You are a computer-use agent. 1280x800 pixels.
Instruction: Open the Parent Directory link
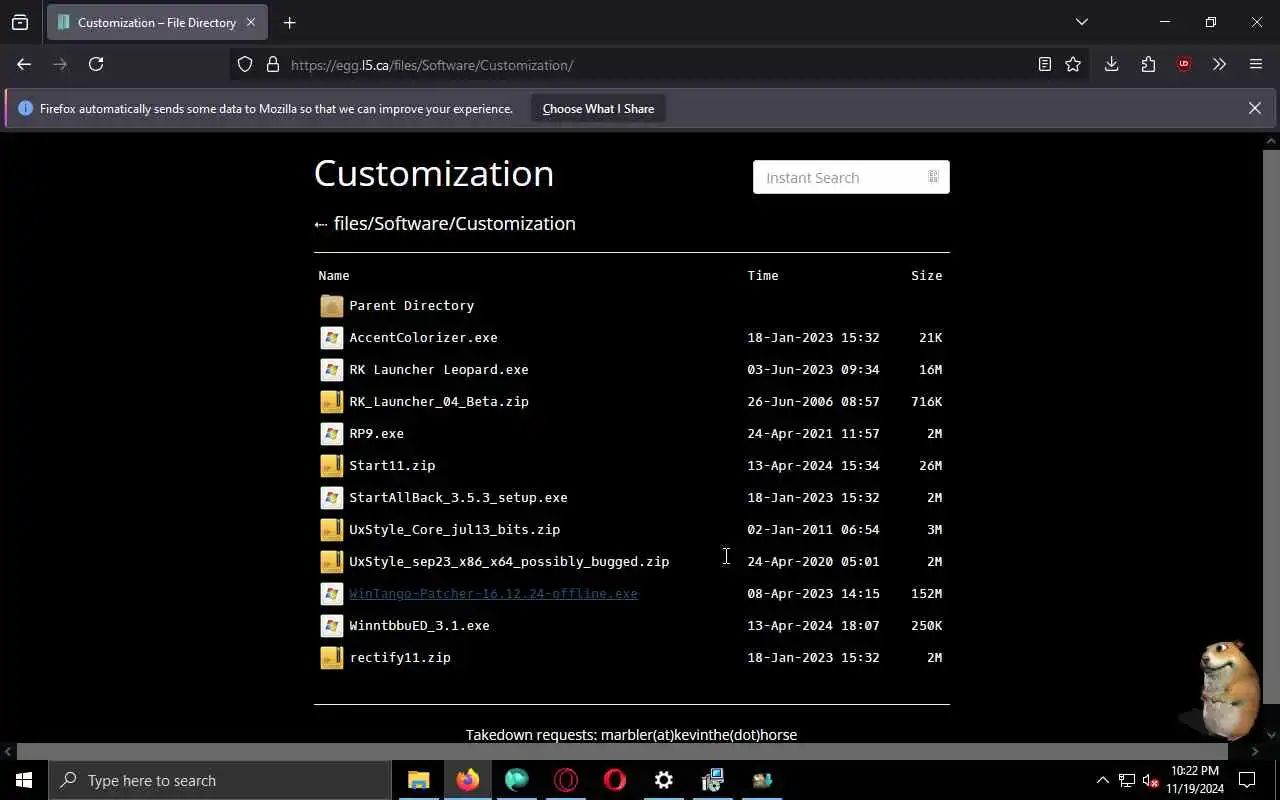411,305
